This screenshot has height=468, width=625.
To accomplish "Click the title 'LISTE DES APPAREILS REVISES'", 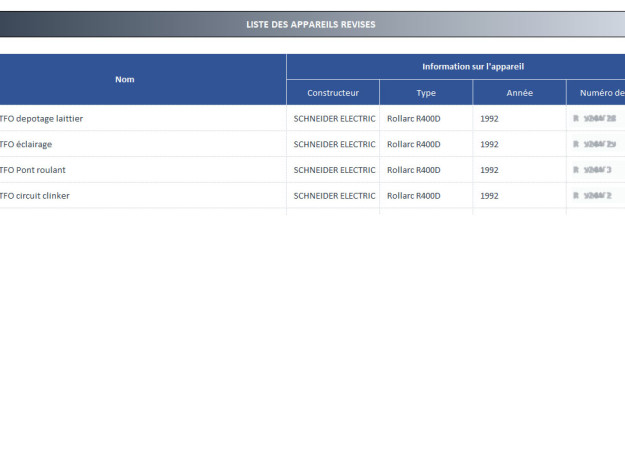I will 311,24.
